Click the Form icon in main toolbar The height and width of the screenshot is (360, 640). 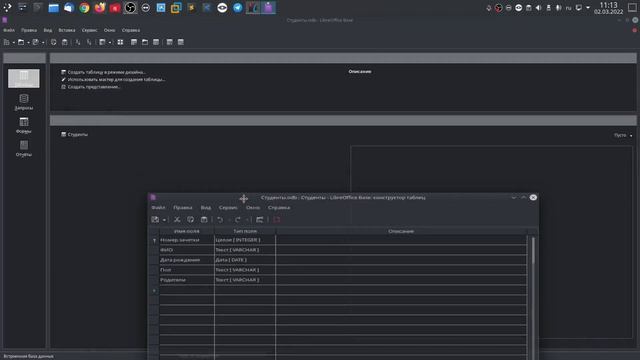click(102, 42)
